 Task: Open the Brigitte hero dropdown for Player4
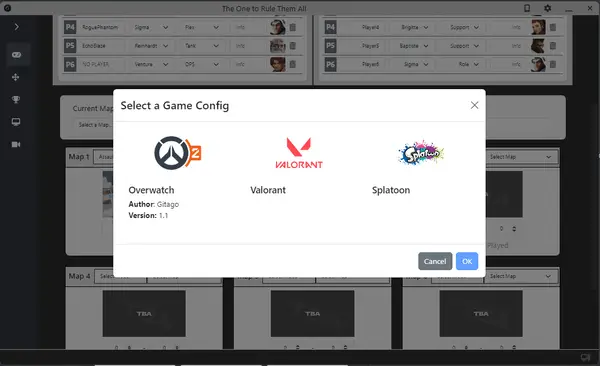412,27
